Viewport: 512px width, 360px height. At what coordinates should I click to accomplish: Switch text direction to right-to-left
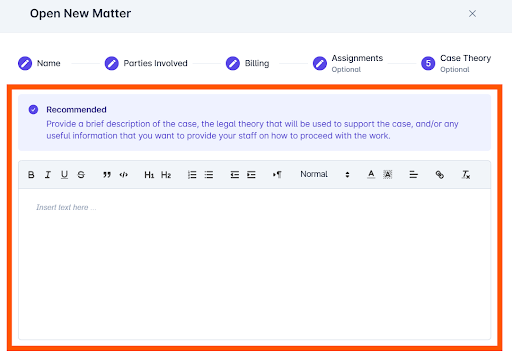pos(277,175)
